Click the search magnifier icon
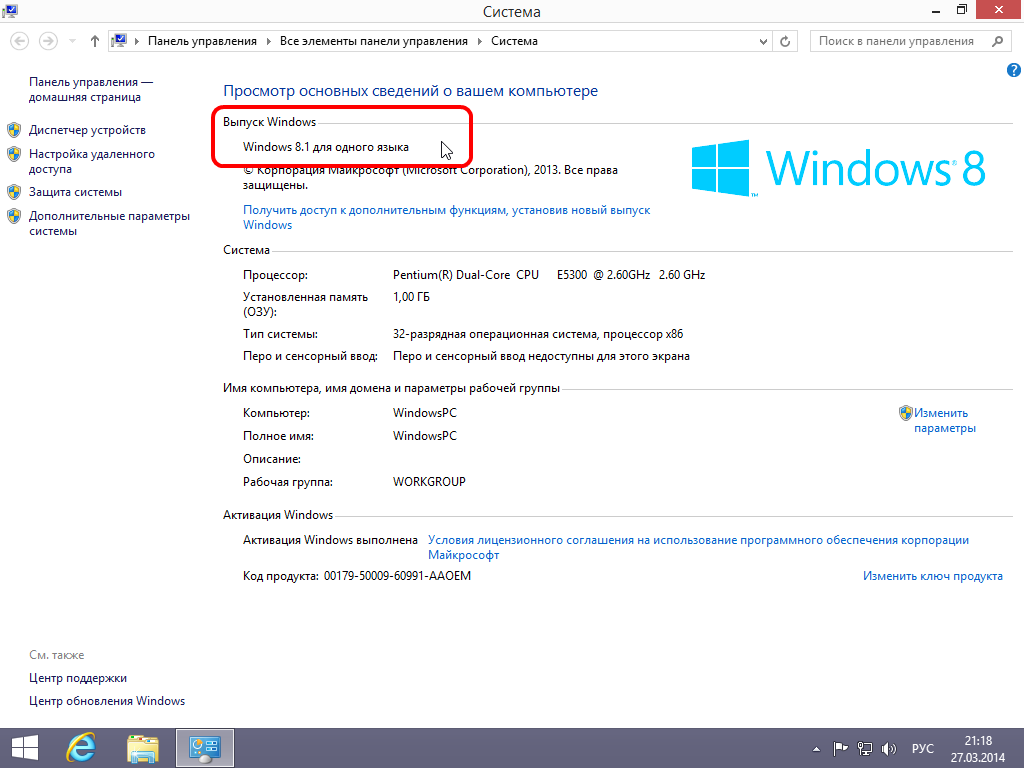 (997, 41)
